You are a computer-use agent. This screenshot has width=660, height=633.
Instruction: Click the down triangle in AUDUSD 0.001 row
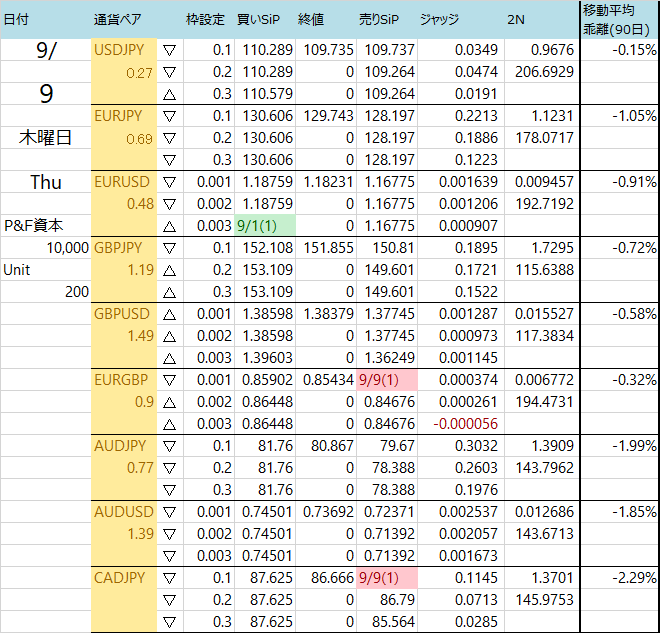[169, 512]
